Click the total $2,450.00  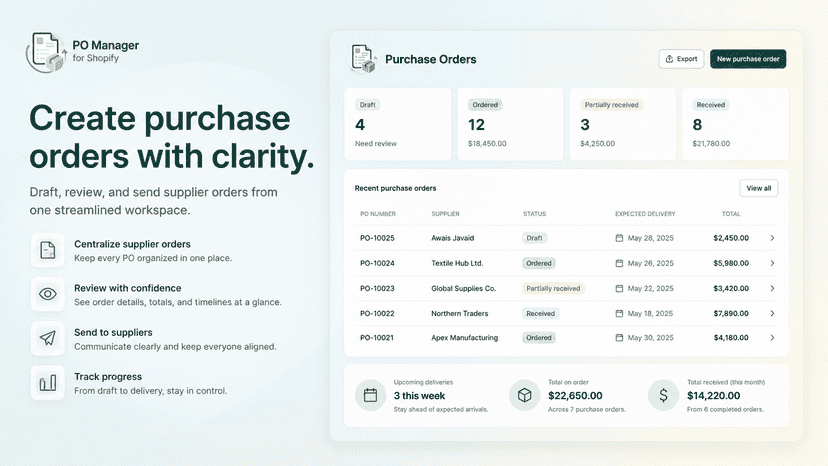731,238
